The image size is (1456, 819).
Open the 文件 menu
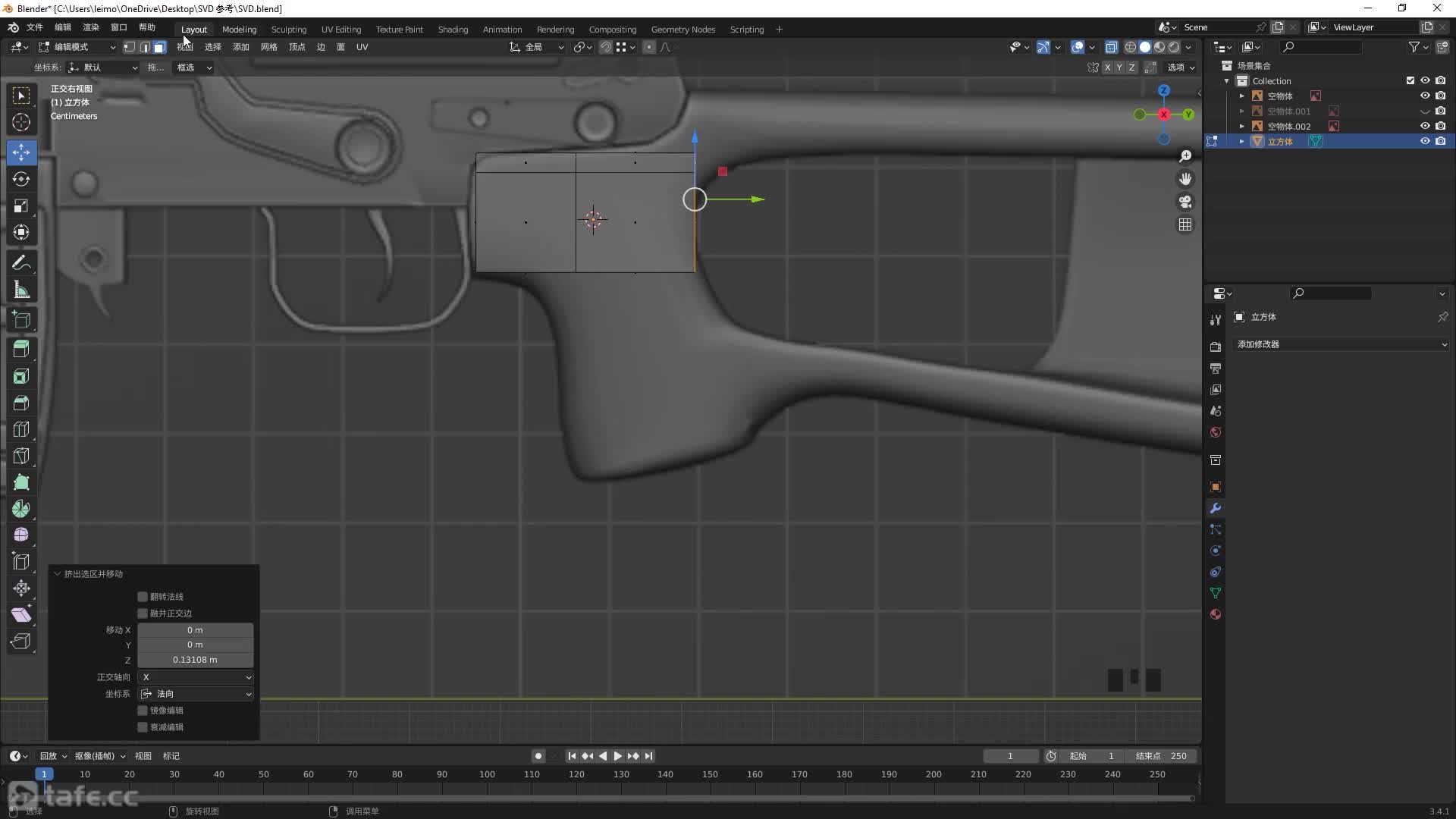pyautogui.click(x=35, y=27)
